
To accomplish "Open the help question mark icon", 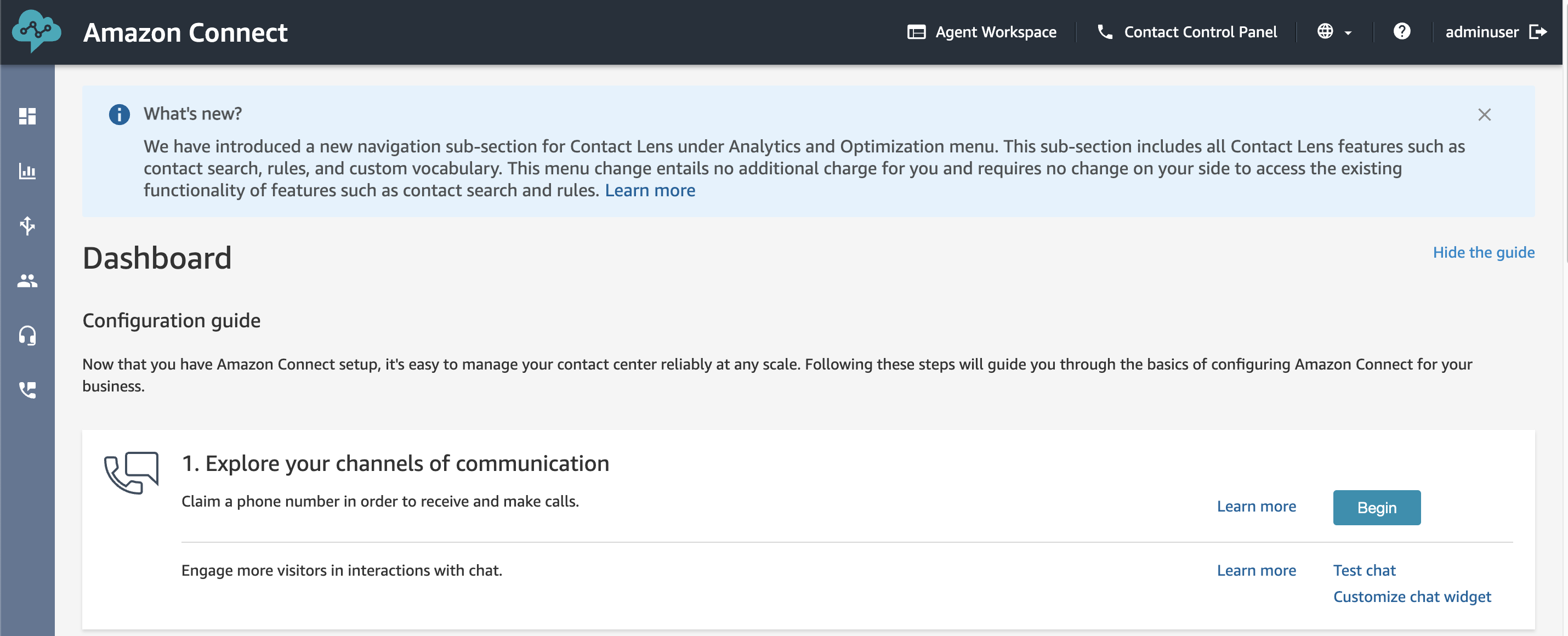I will (x=1401, y=31).
